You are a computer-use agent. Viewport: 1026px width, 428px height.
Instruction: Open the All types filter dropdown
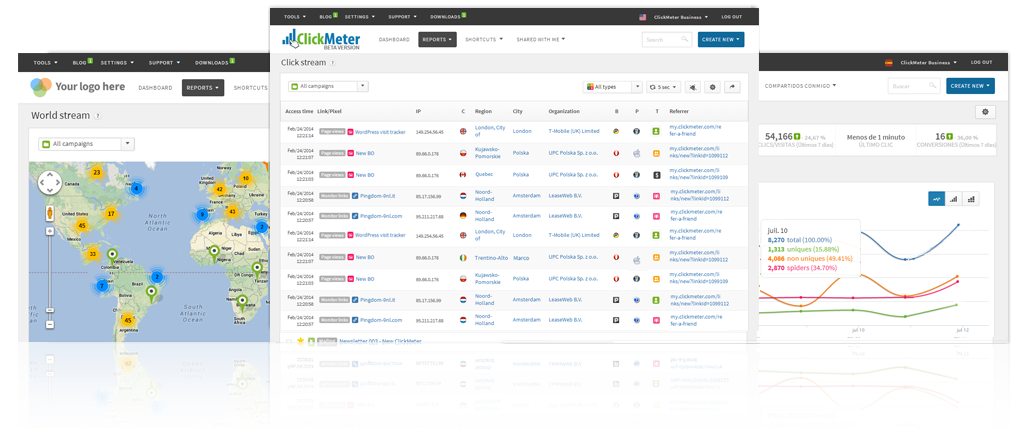(x=612, y=87)
